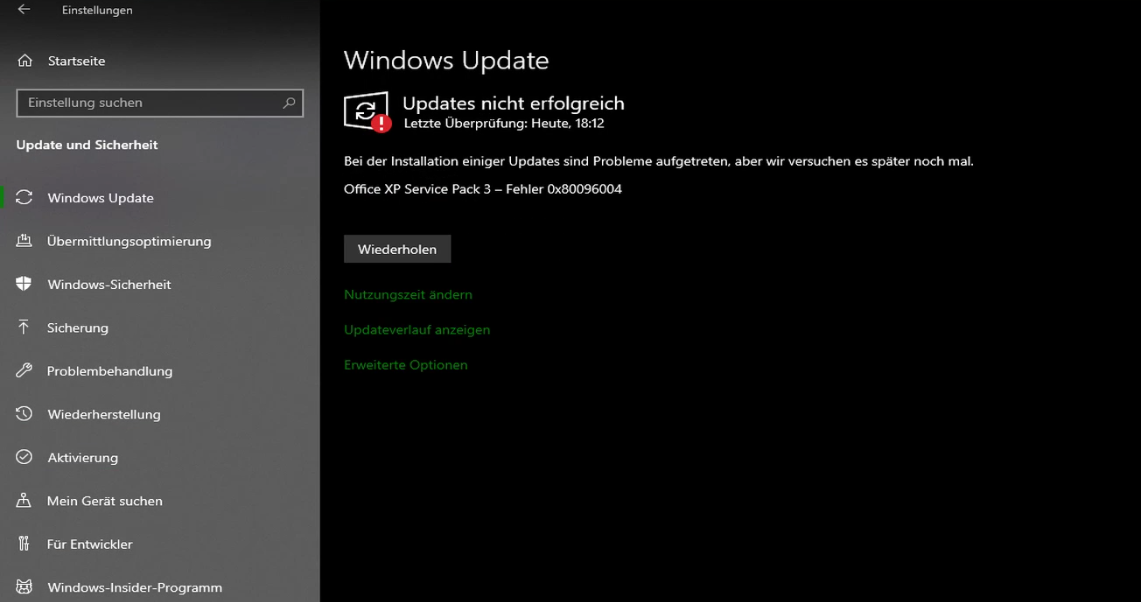Click the Mein Gerät suchen locator icon
1141x602 pixels.
point(24,500)
